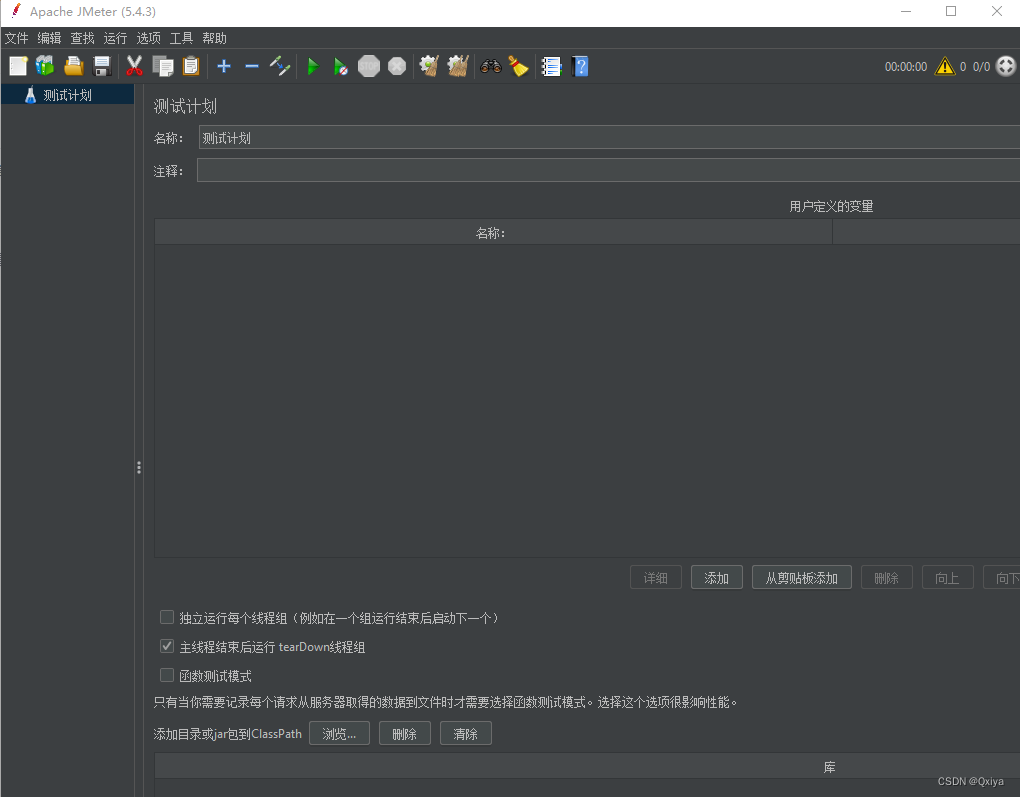Screen dimensions: 1020x797
Task: Open the 运行 menu
Action: 114,38
